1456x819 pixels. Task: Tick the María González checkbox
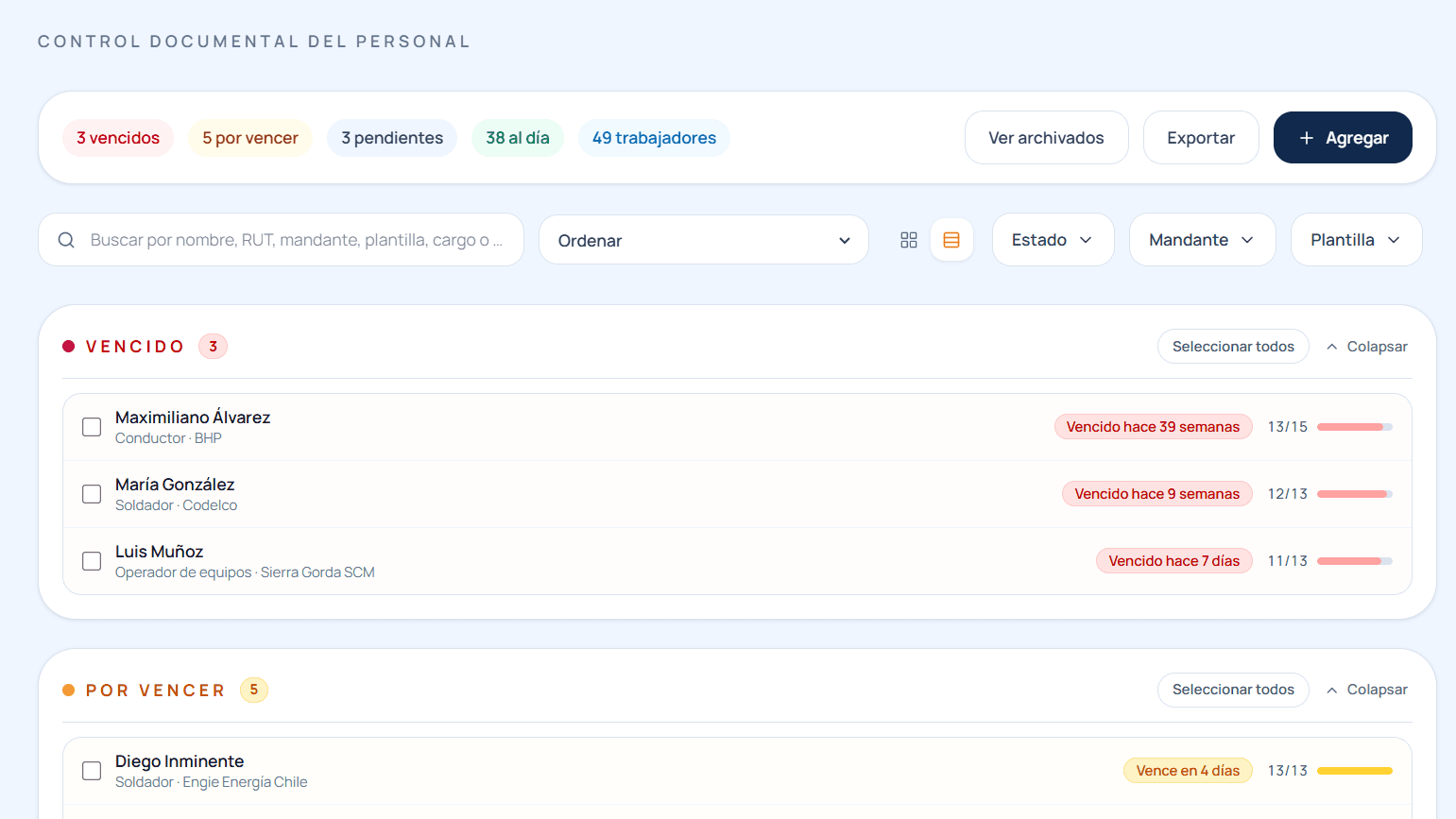[x=92, y=494]
